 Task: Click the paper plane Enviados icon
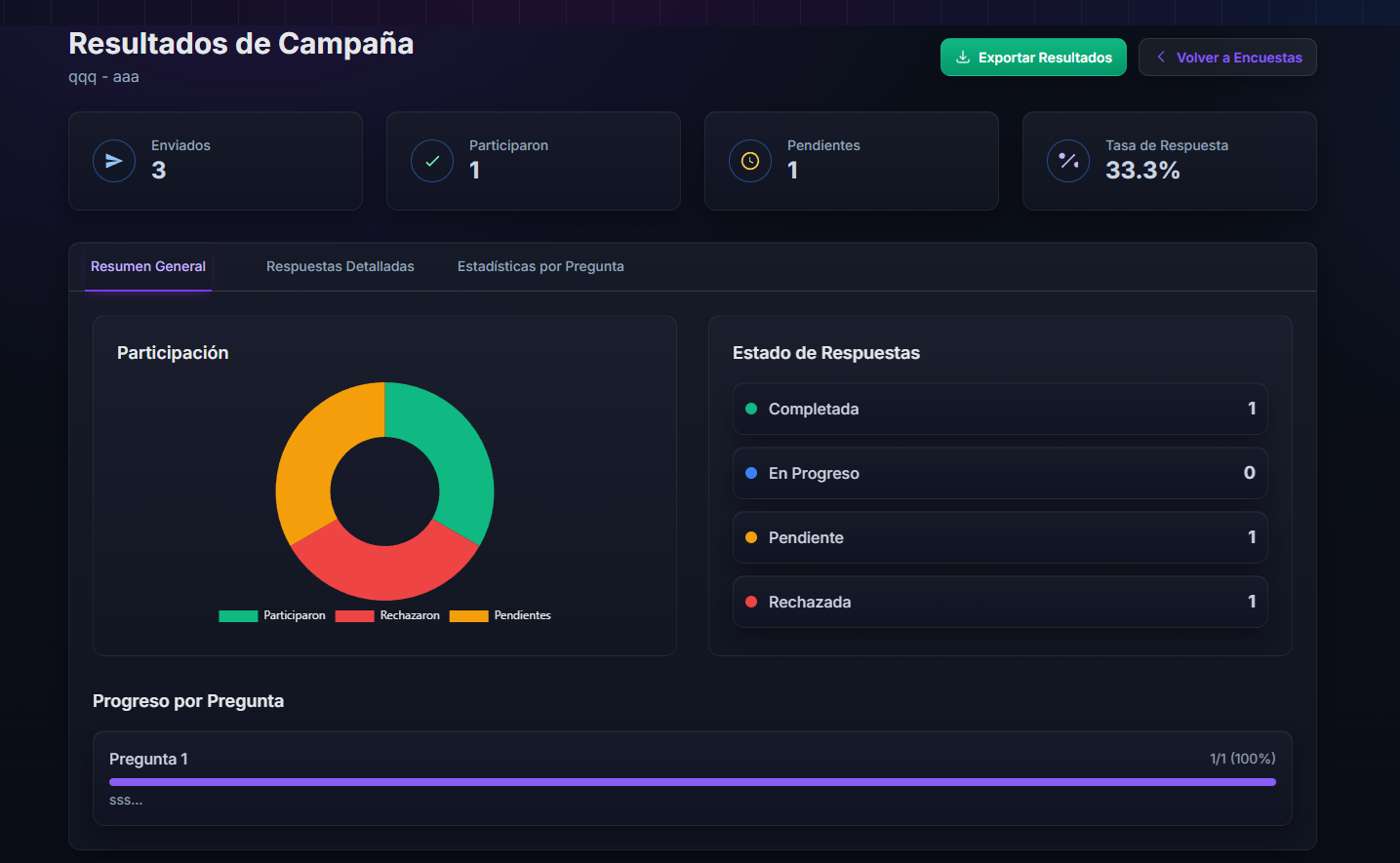point(114,161)
